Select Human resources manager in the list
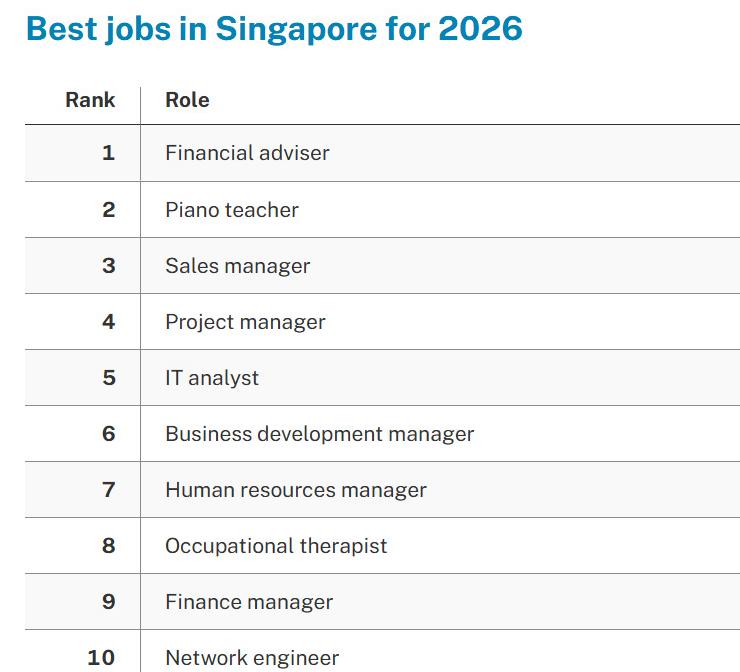The height and width of the screenshot is (672, 740). 296,490
